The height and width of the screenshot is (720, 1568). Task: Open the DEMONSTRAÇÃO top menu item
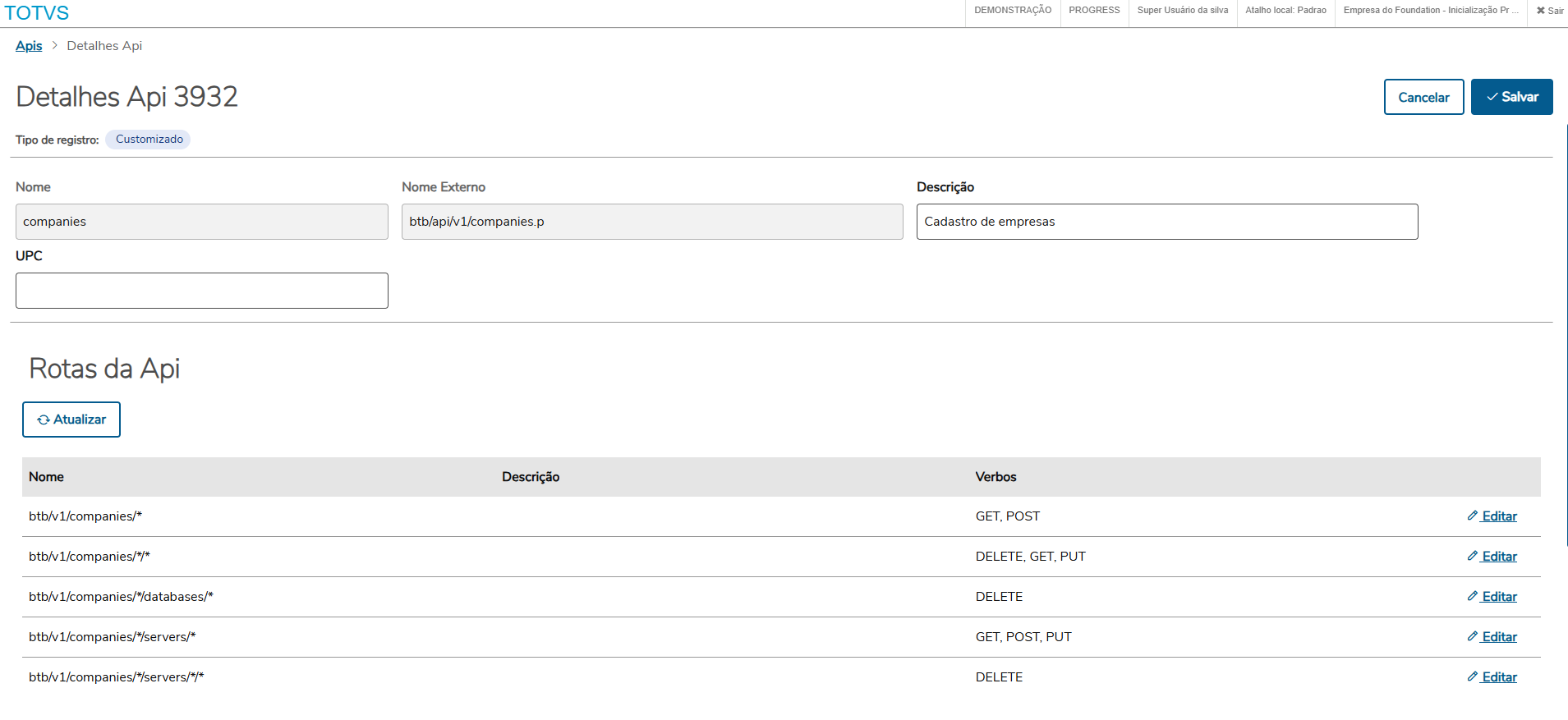tap(1012, 11)
